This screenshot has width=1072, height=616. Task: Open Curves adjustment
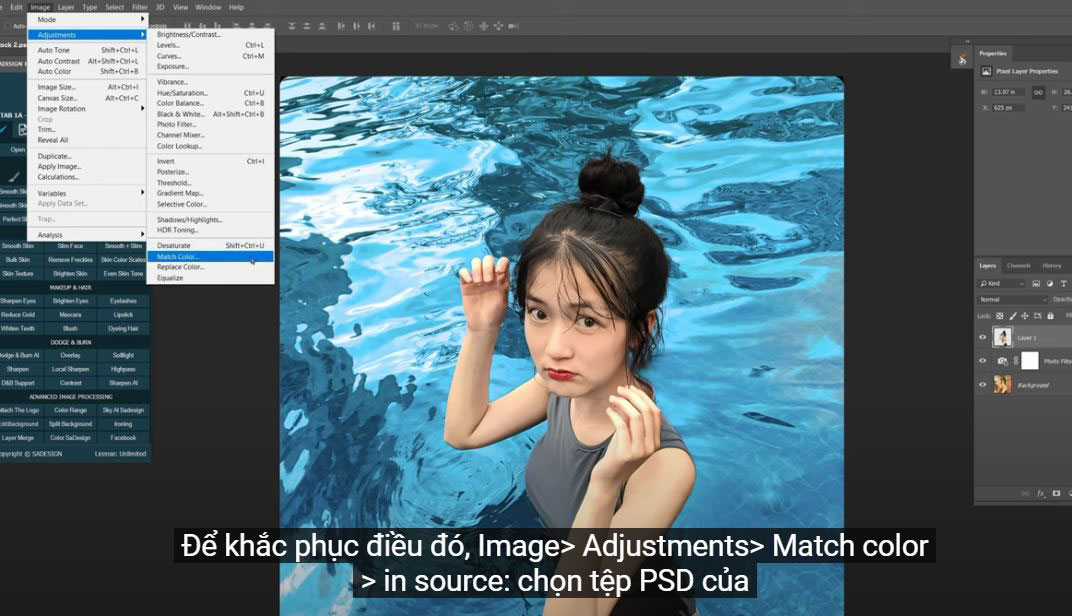211,56
